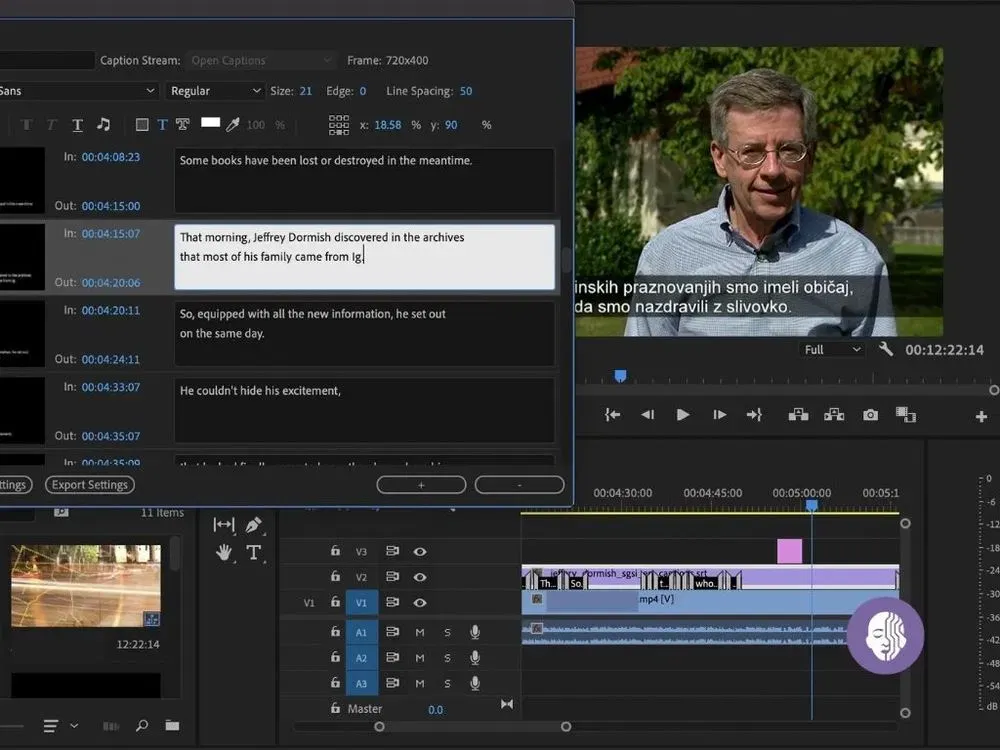Enable voice-over record on track A2
This screenshot has width=1000, height=750.
tap(475, 658)
